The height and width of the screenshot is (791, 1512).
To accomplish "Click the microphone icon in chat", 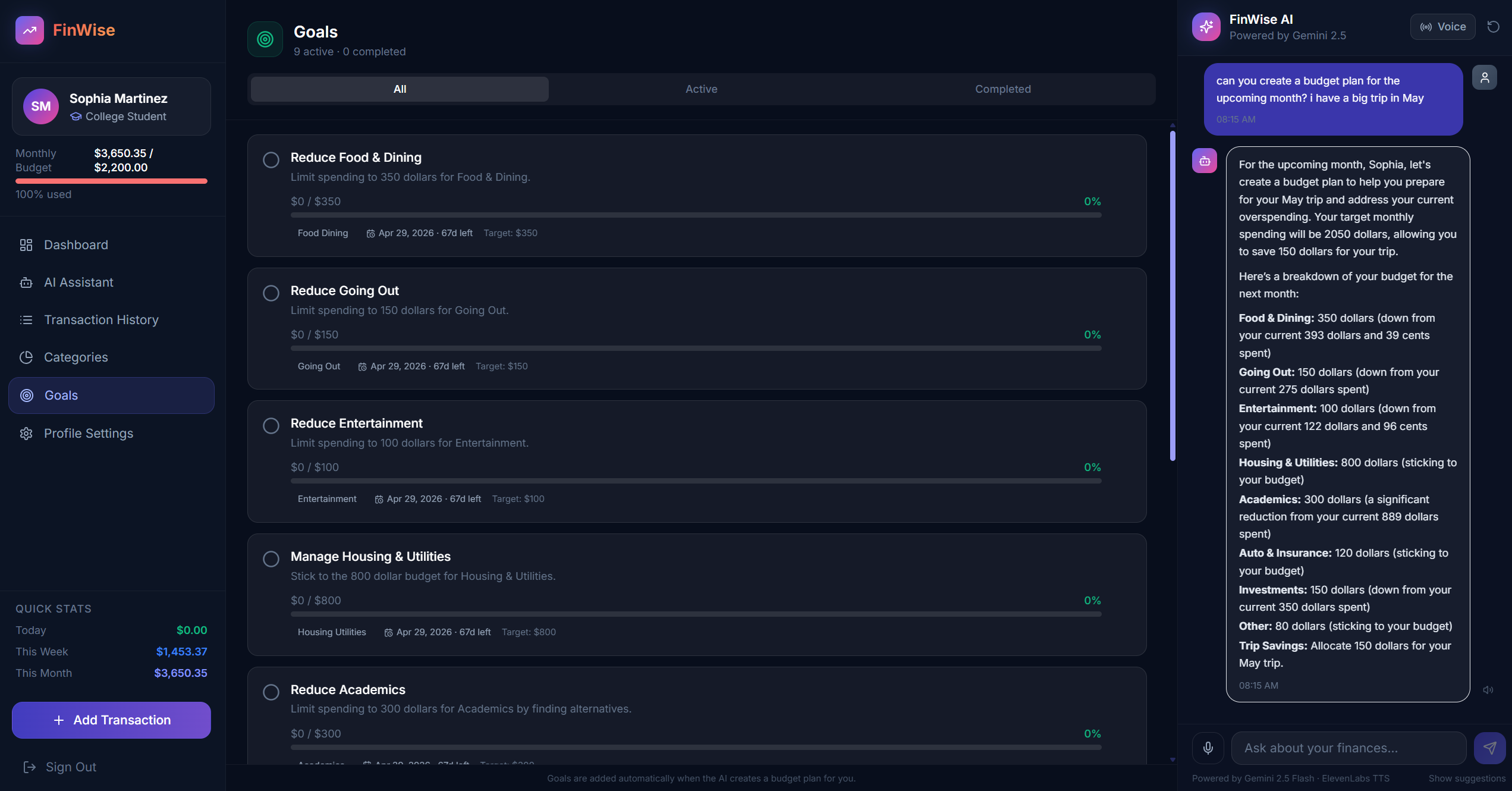I will 1208,748.
